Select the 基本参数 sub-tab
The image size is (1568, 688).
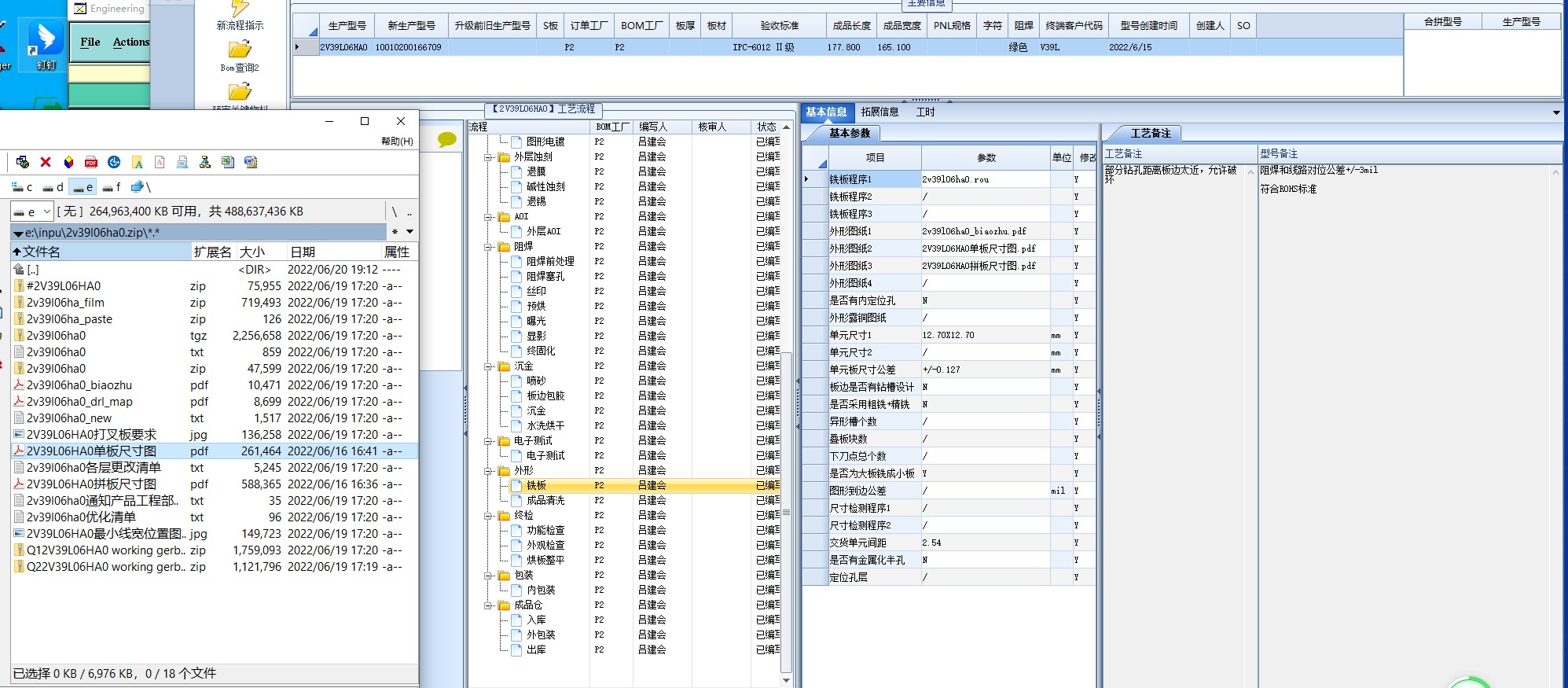(x=850, y=134)
